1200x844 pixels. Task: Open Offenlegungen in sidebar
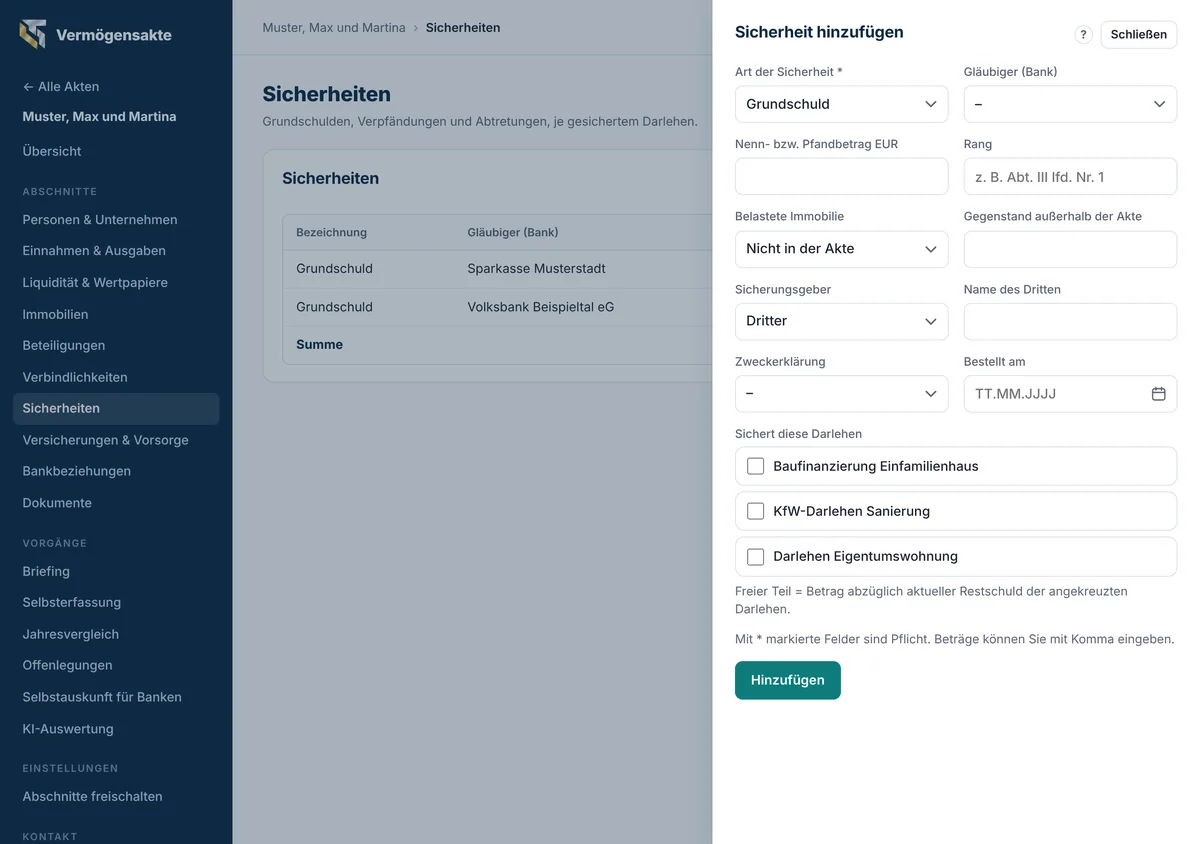tap(67, 665)
